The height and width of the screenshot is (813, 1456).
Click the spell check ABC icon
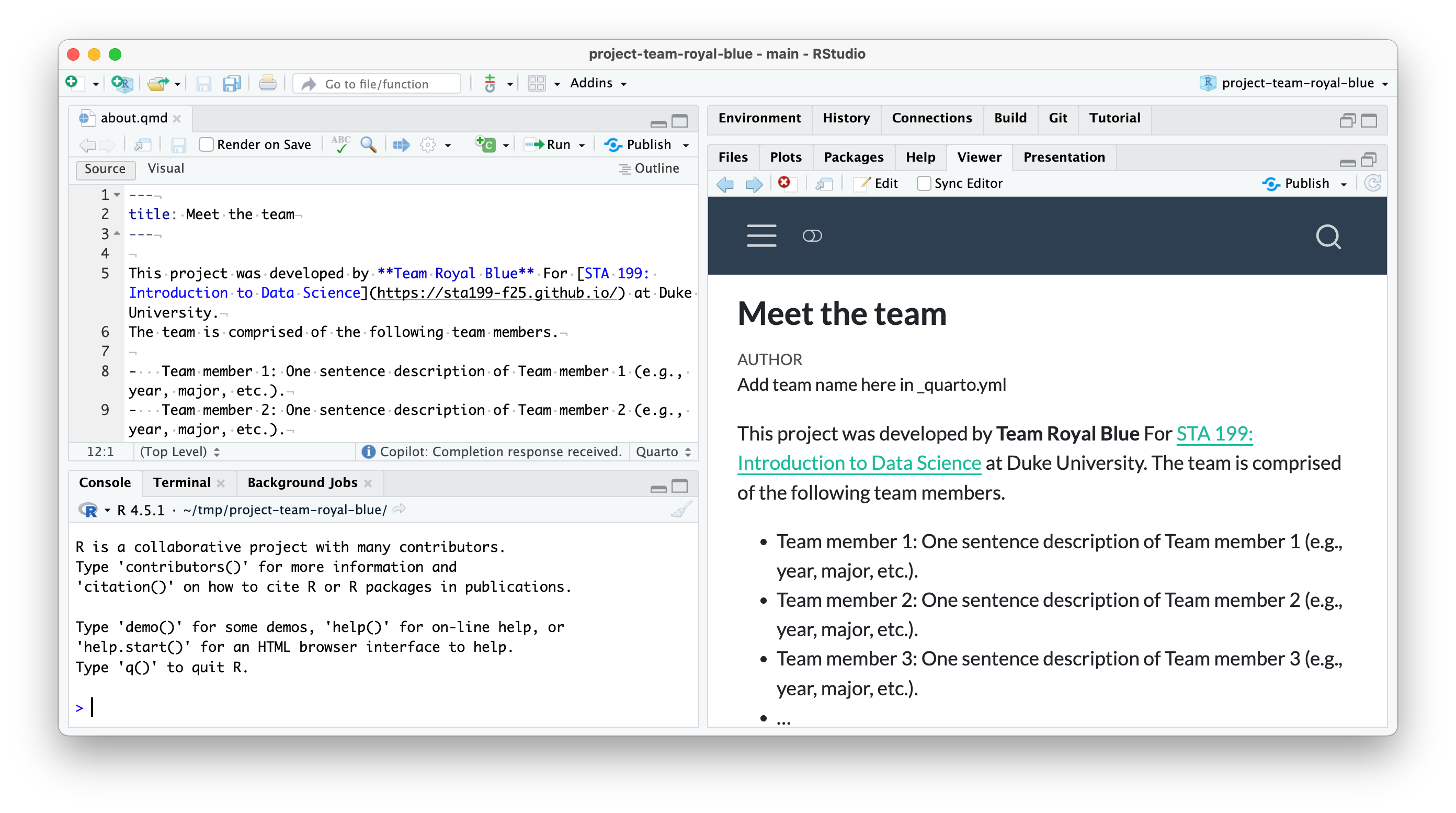(x=340, y=145)
